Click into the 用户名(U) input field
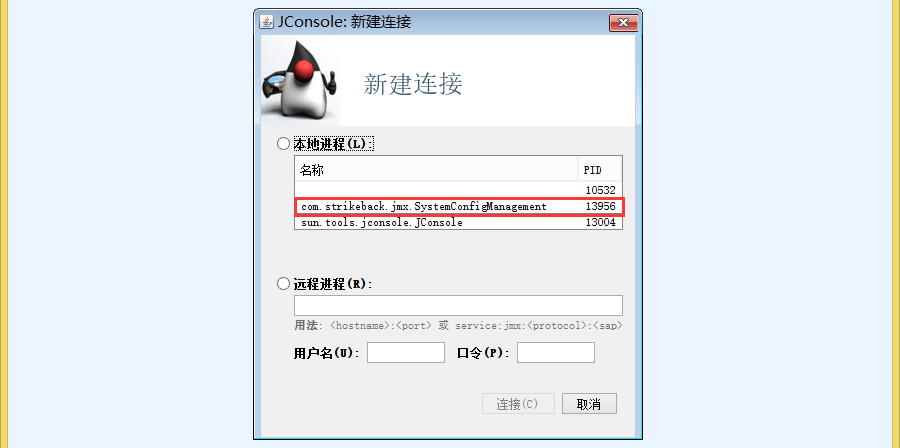 point(406,353)
